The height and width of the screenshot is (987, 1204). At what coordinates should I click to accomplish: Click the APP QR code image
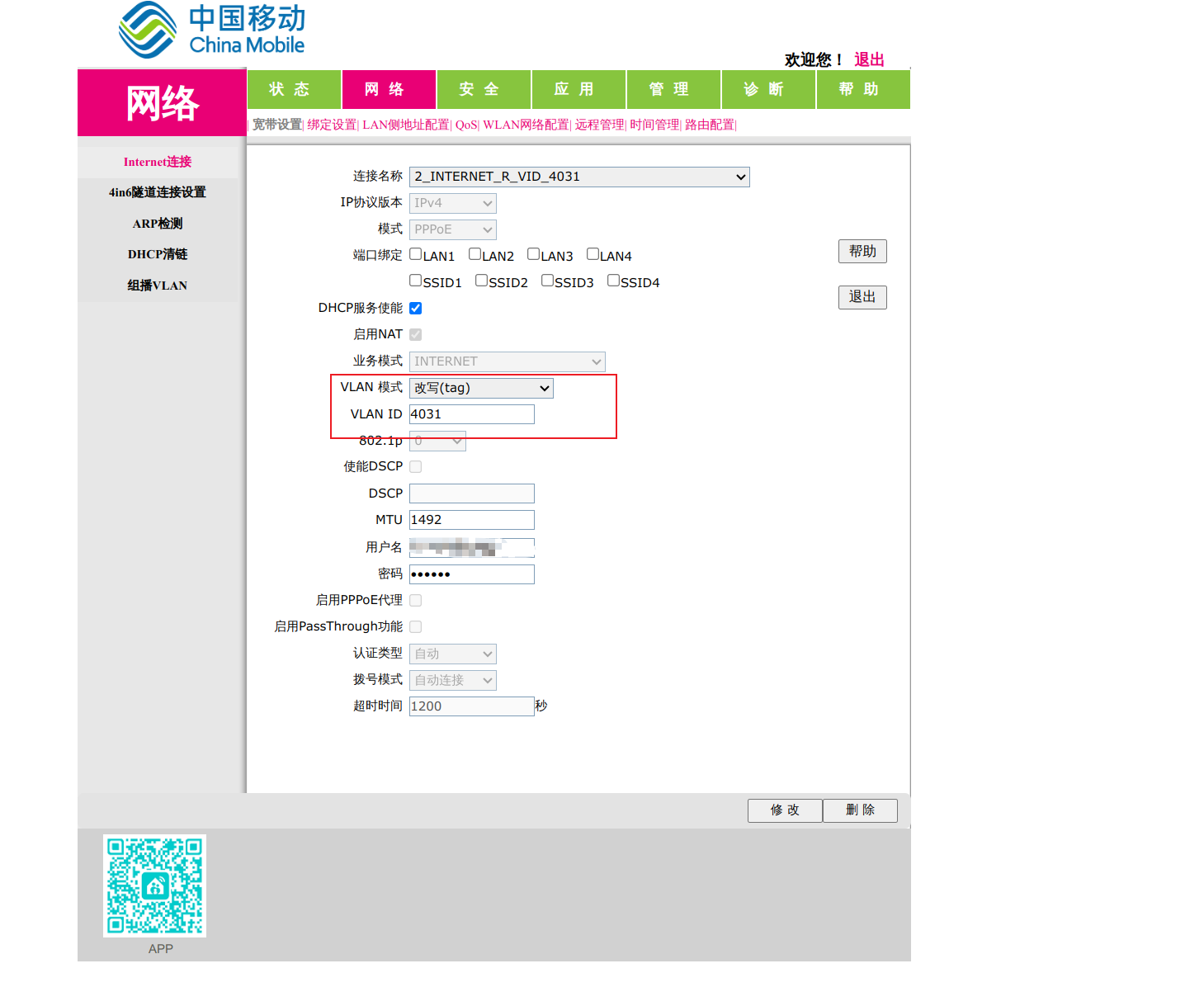[154, 885]
